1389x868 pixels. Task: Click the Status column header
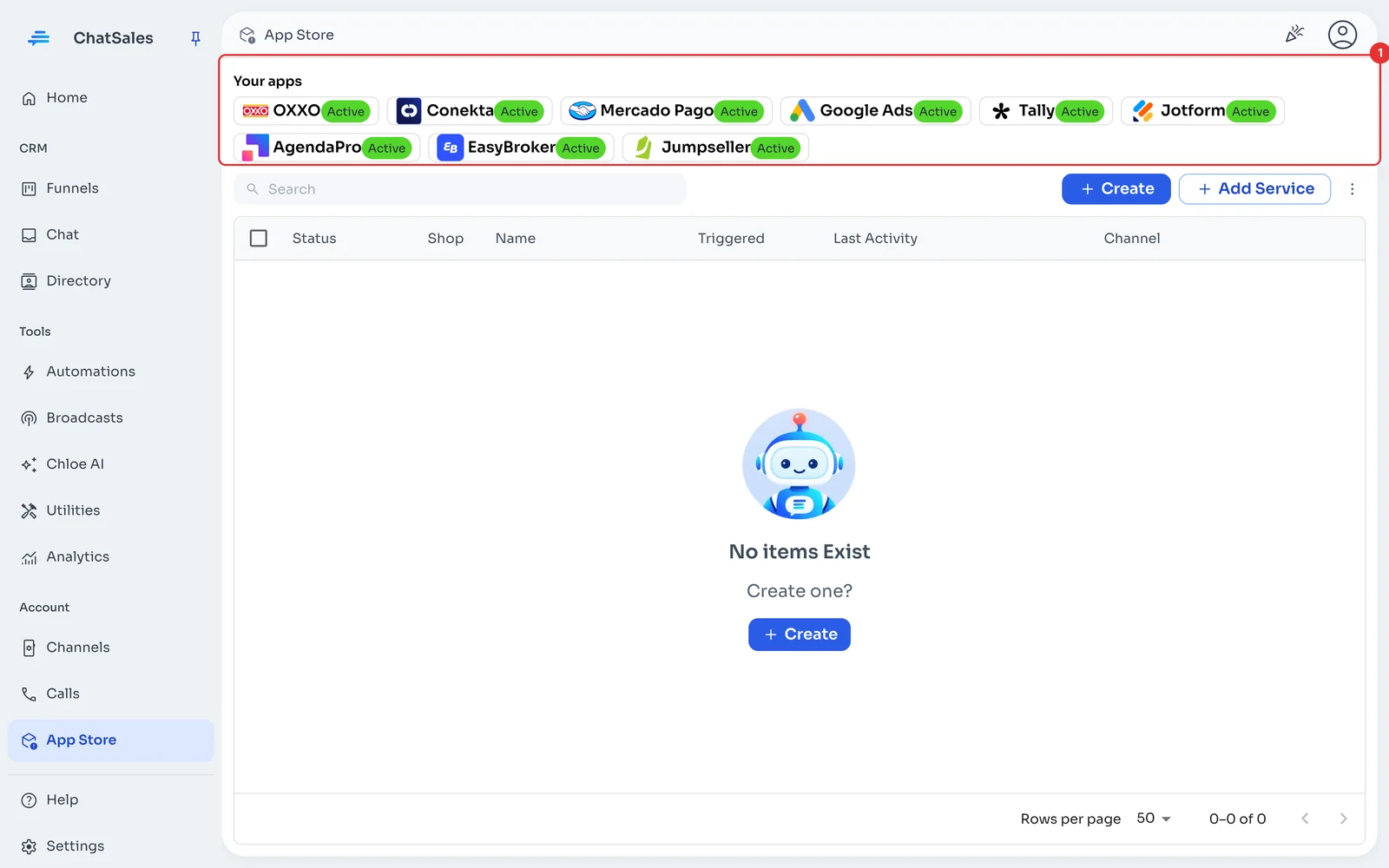[314, 239]
